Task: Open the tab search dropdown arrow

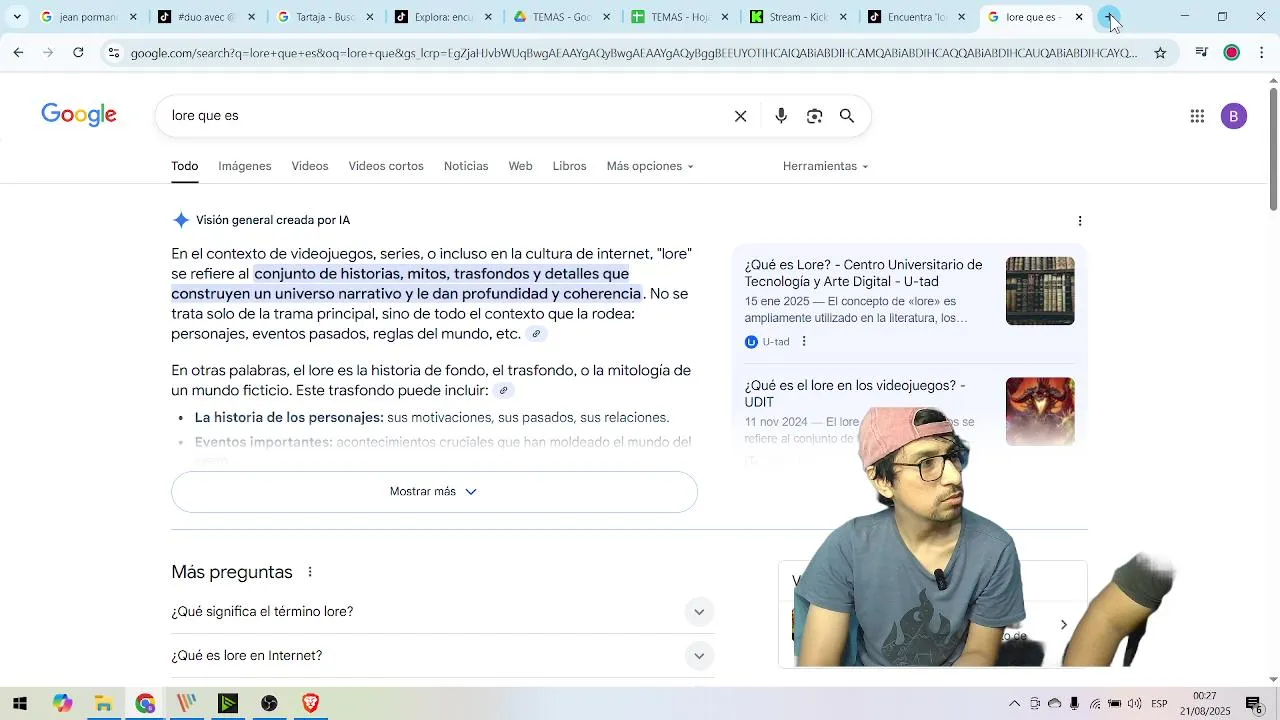Action: 17,17
